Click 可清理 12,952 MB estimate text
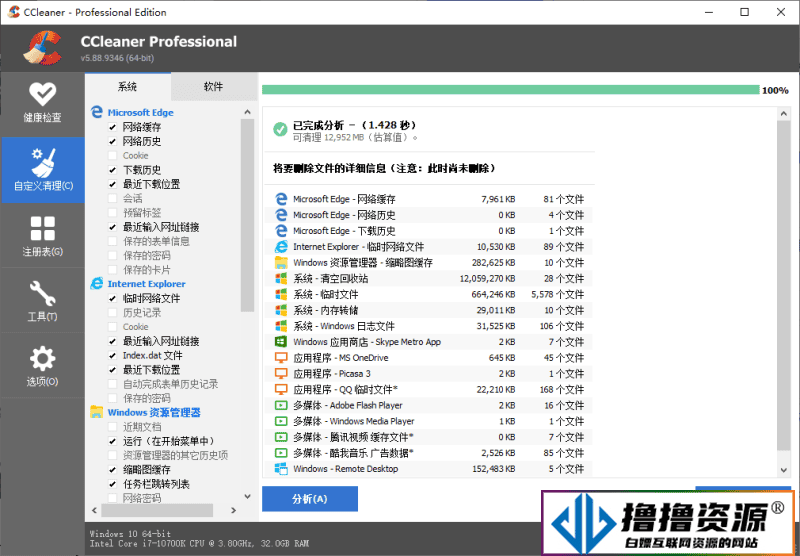This screenshot has height=556, width=800. point(355,138)
